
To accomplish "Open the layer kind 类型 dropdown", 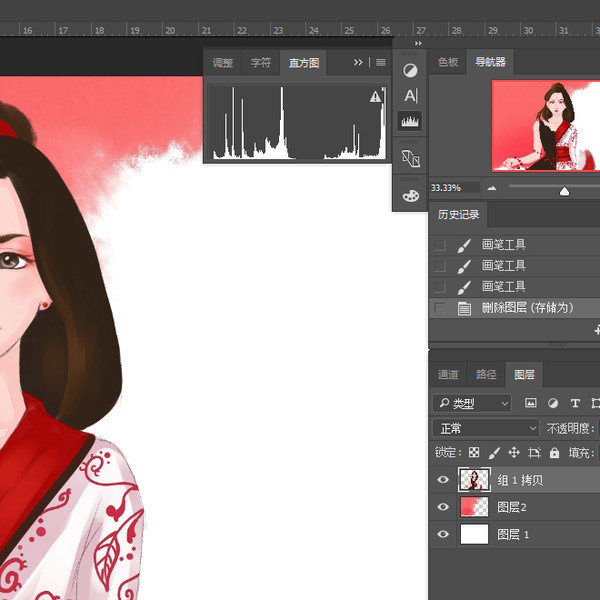I will pos(472,403).
